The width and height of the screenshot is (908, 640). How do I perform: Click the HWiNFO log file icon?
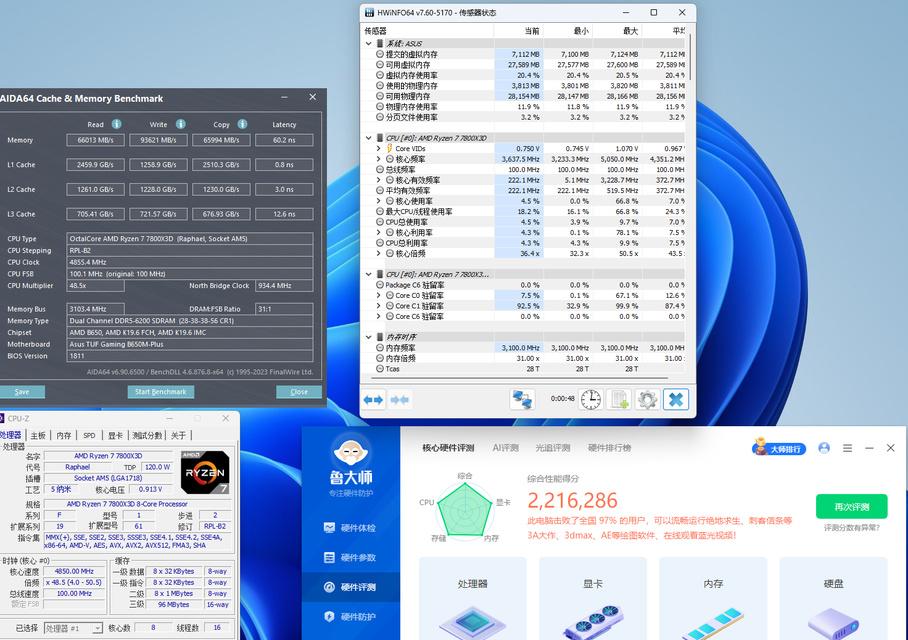click(x=619, y=400)
